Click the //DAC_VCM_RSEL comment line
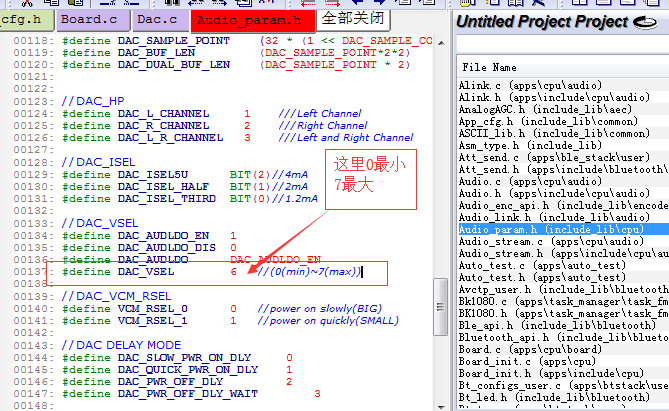Screen dimensions: 669x411 [x=116, y=296]
